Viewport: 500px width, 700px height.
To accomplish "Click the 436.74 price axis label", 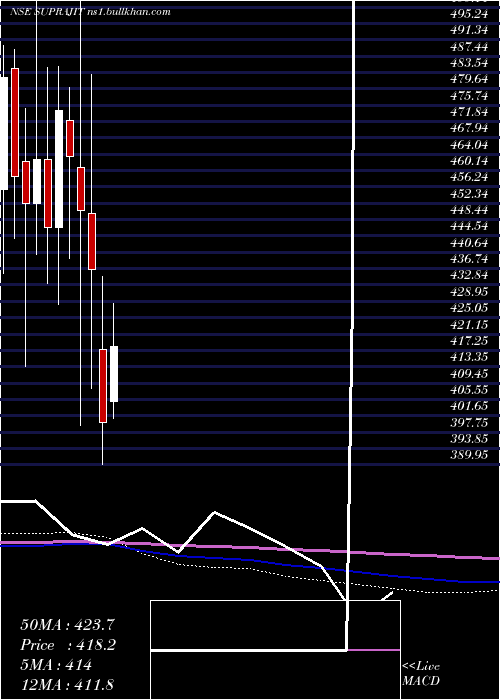I will click(x=469, y=259).
